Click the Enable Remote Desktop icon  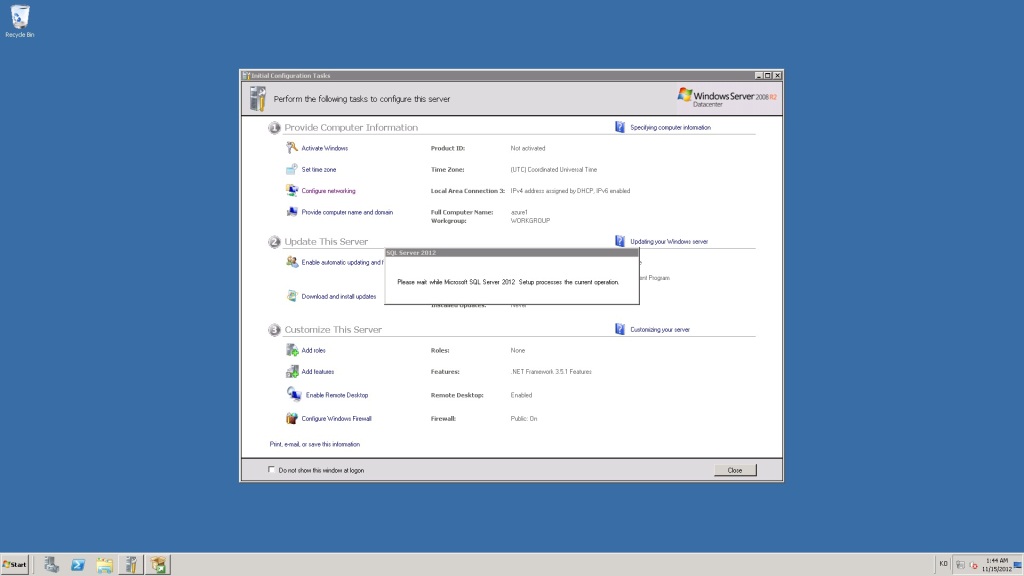click(294, 394)
